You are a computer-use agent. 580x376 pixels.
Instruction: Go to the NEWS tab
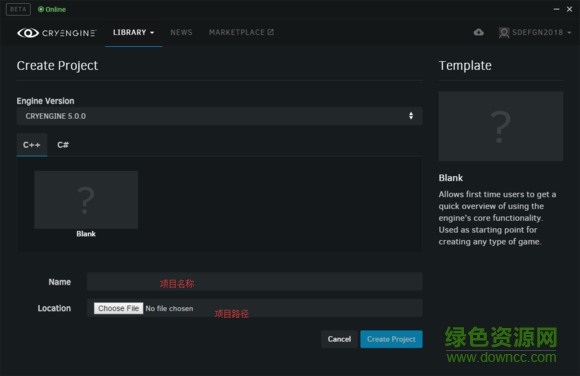point(181,33)
